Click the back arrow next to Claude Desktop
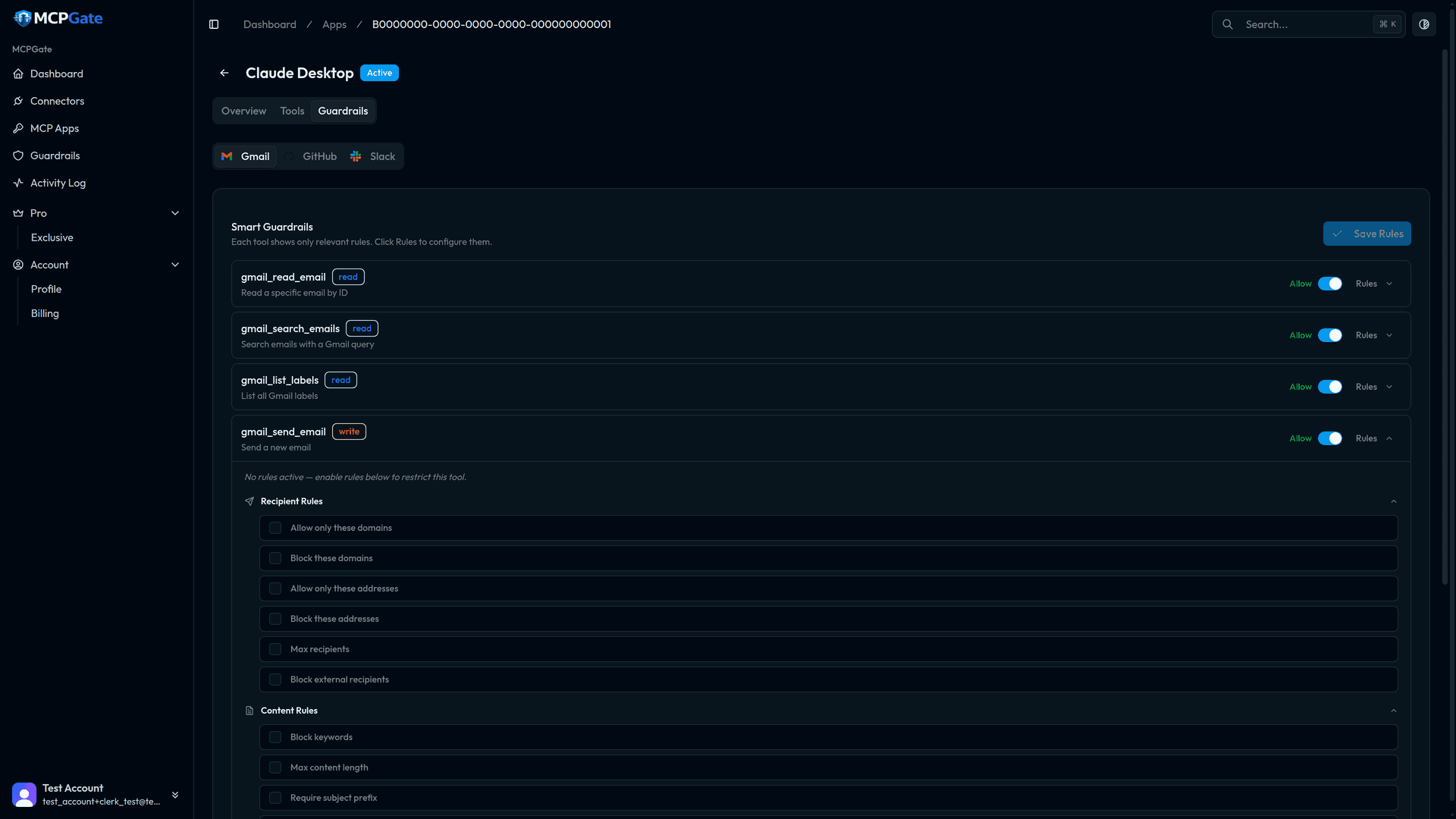 click(224, 73)
